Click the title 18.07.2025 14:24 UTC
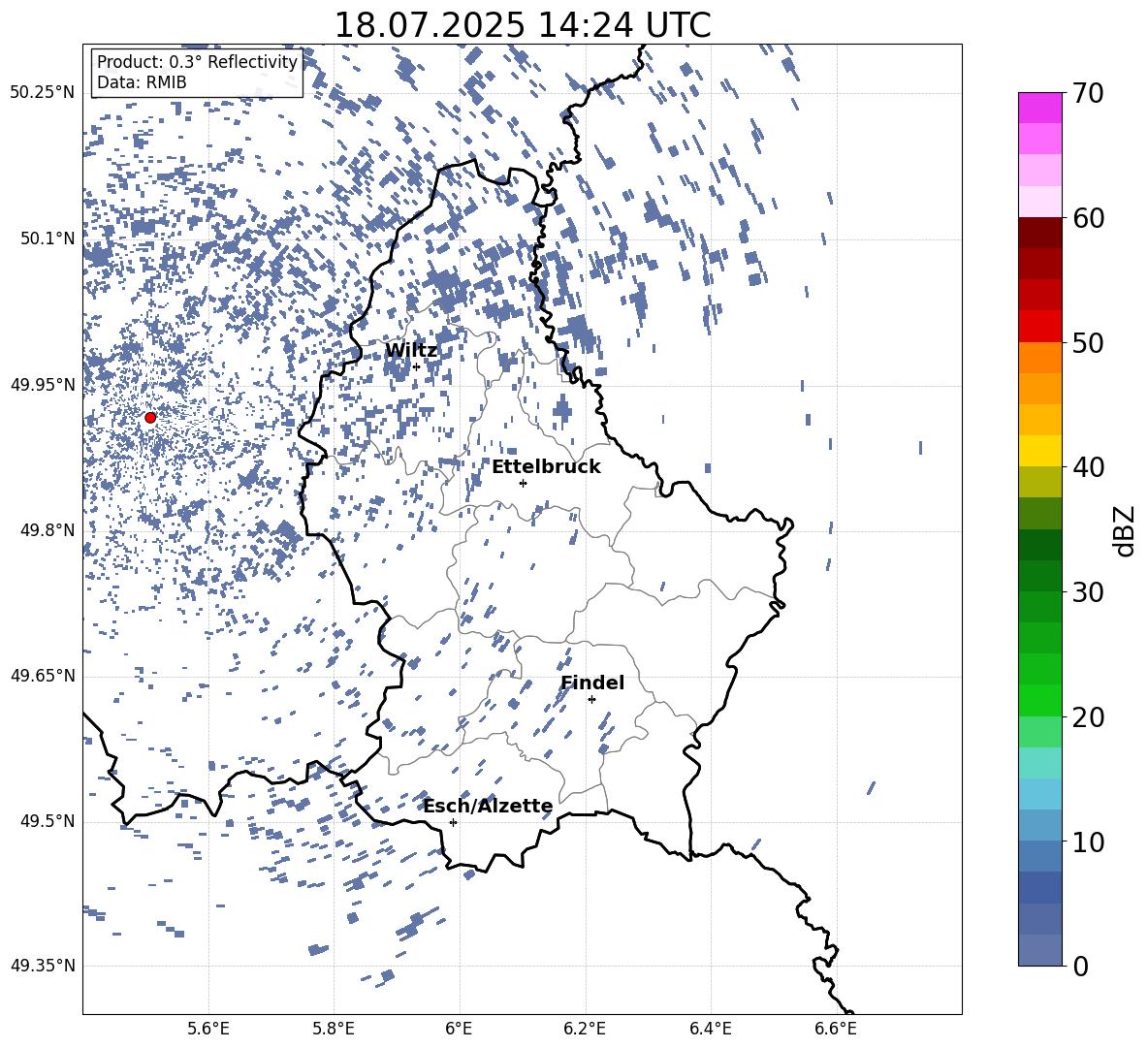This screenshot has height=1048, width=1148. click(522, 25)
